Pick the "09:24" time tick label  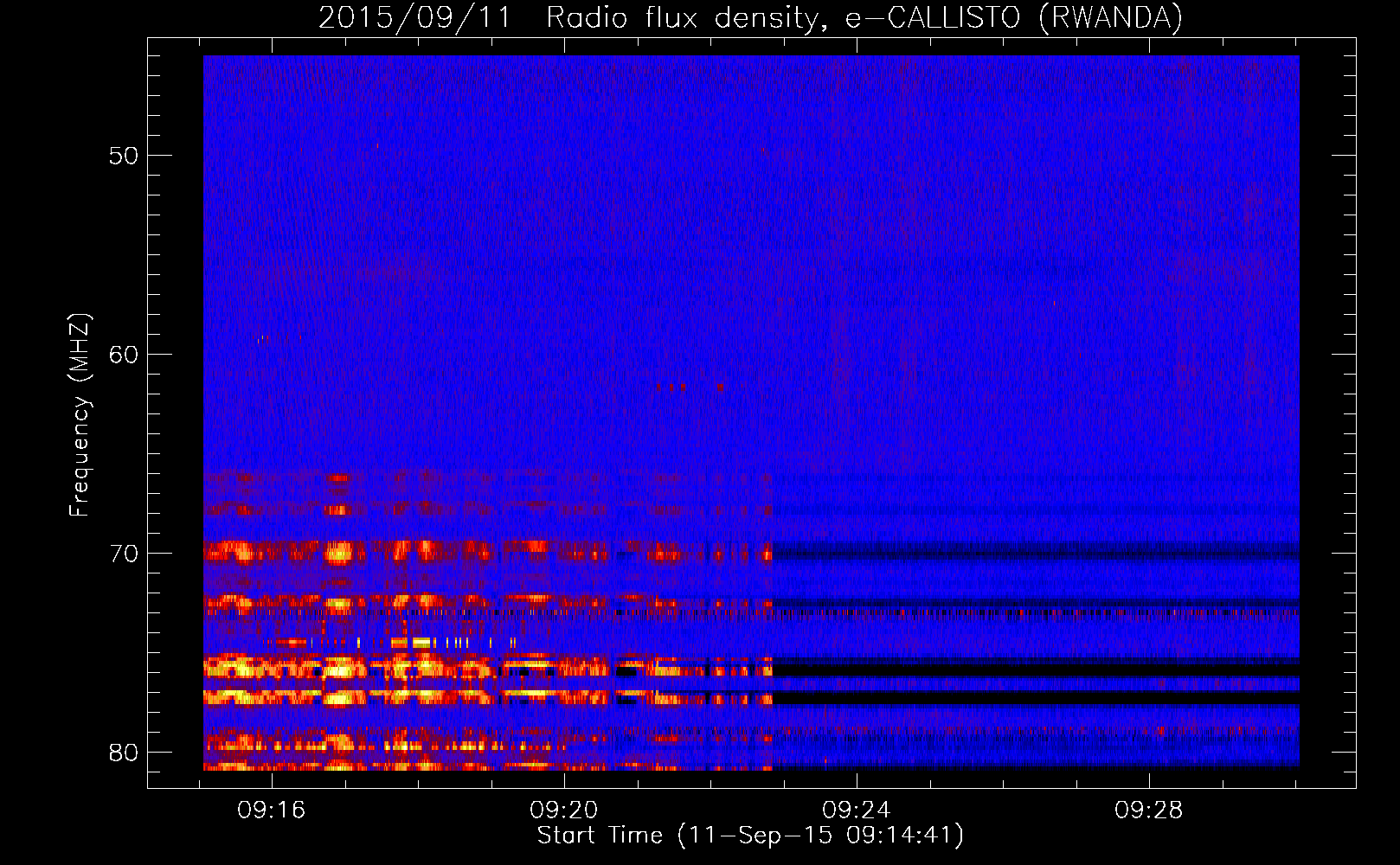(857, 811)
